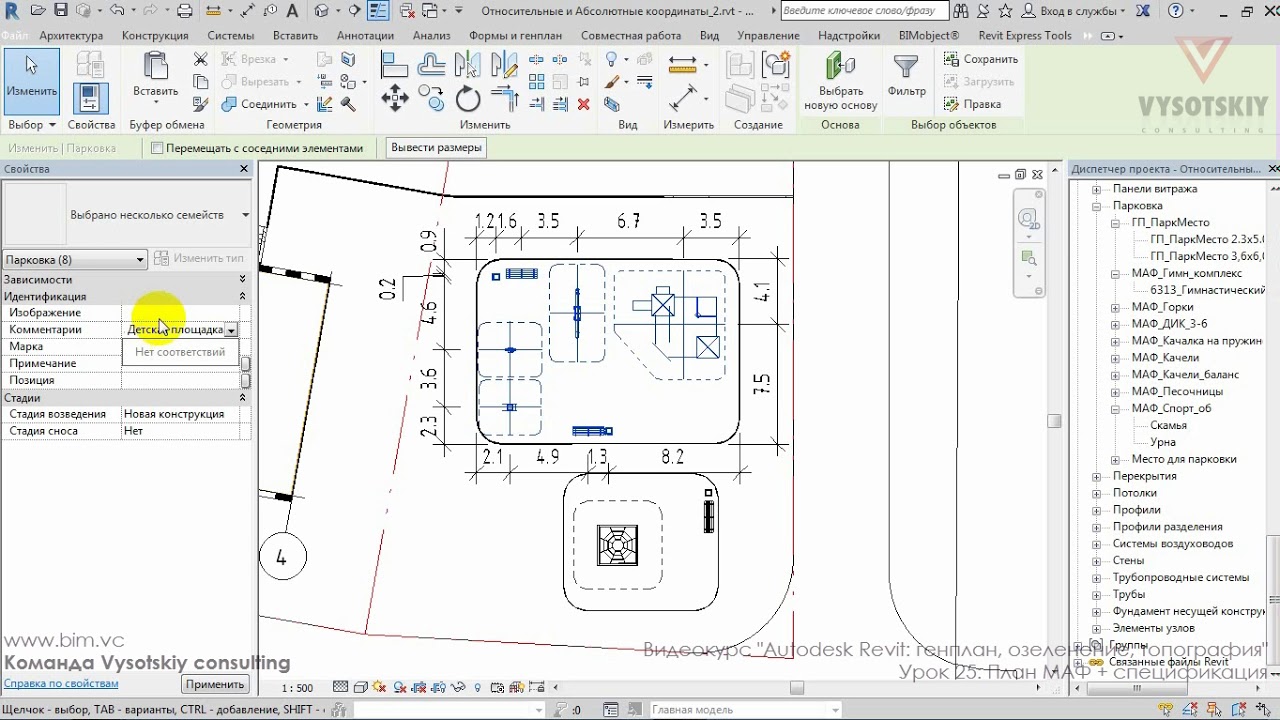
Task: Activate the Copy tool in Modify panel
Action: point(432,97)
